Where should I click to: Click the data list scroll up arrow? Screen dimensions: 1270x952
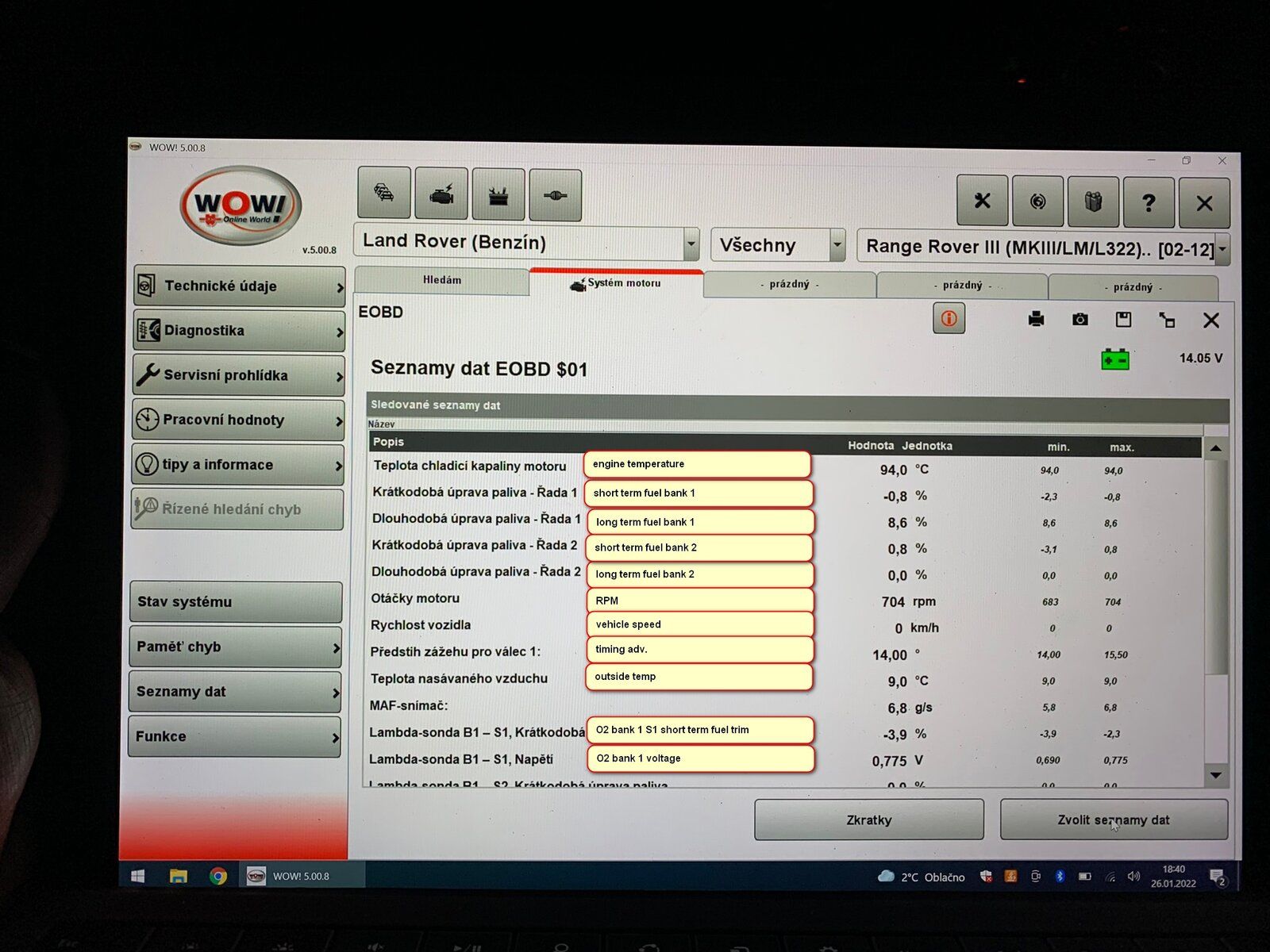coord(1216,448)
